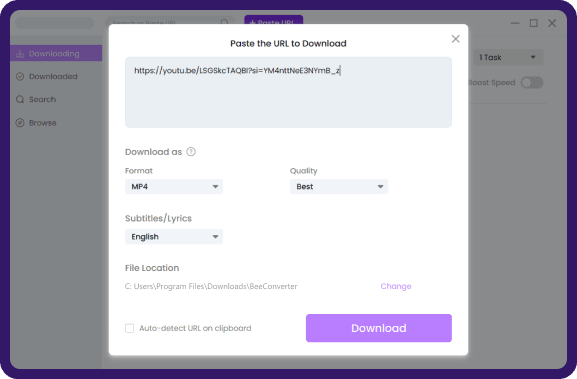
Task: Open the Quality Best dropdown
Action: 339,187
